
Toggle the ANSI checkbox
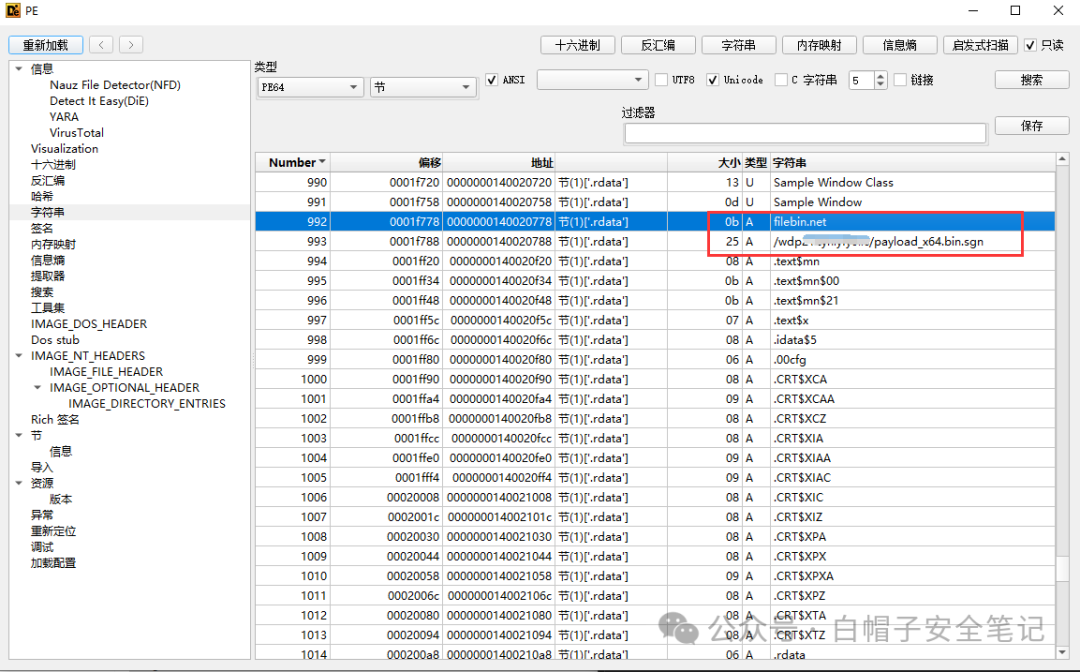pyautogui.click(x=492, y=80)
